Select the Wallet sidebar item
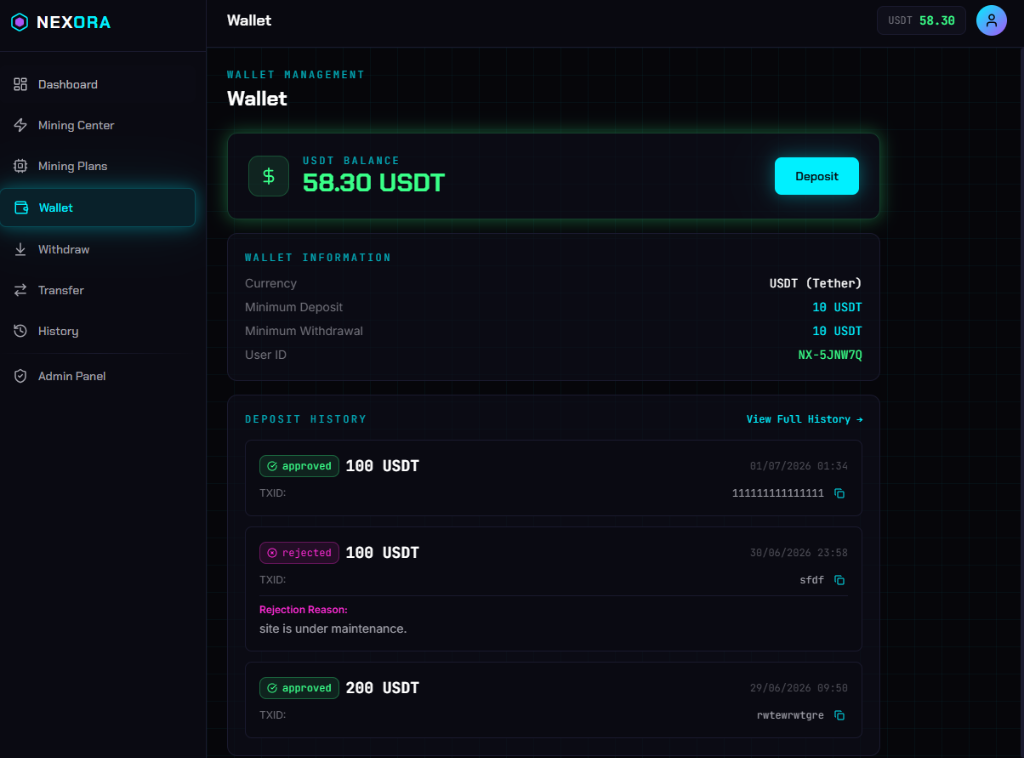1024x758 pixels. point(98,208)
